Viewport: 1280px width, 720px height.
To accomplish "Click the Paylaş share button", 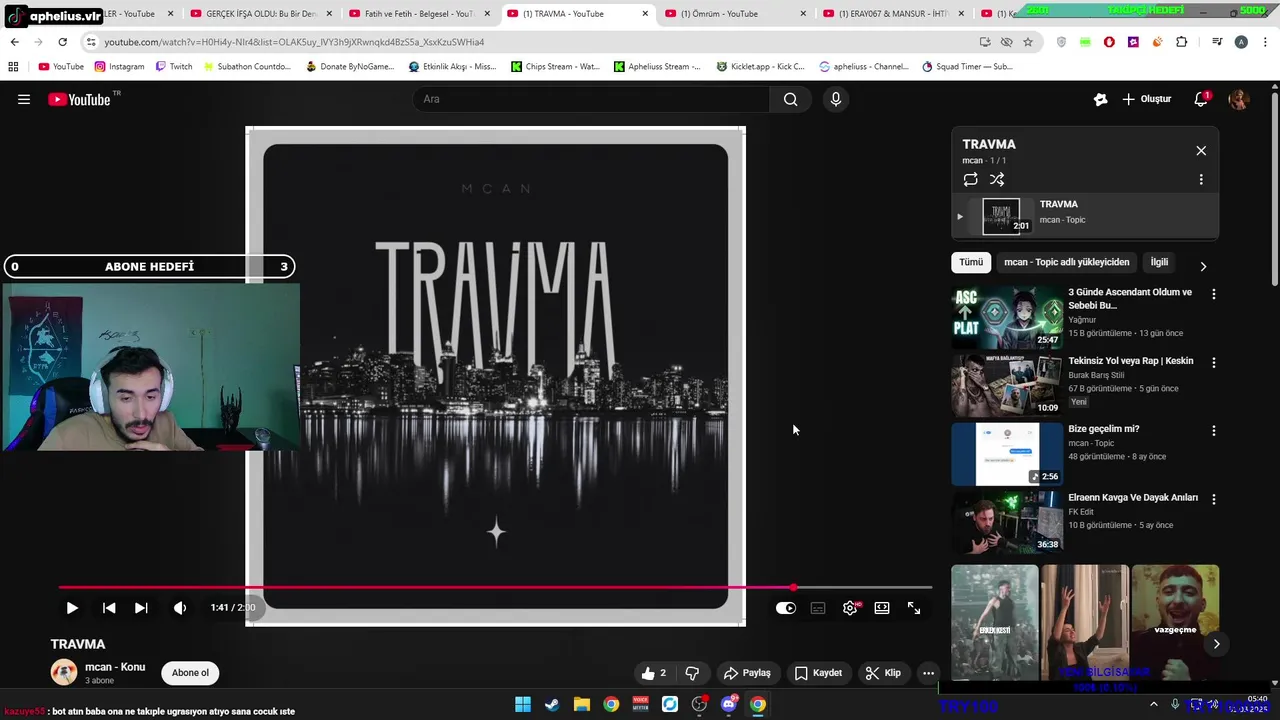I will click(x=747, y=673).
